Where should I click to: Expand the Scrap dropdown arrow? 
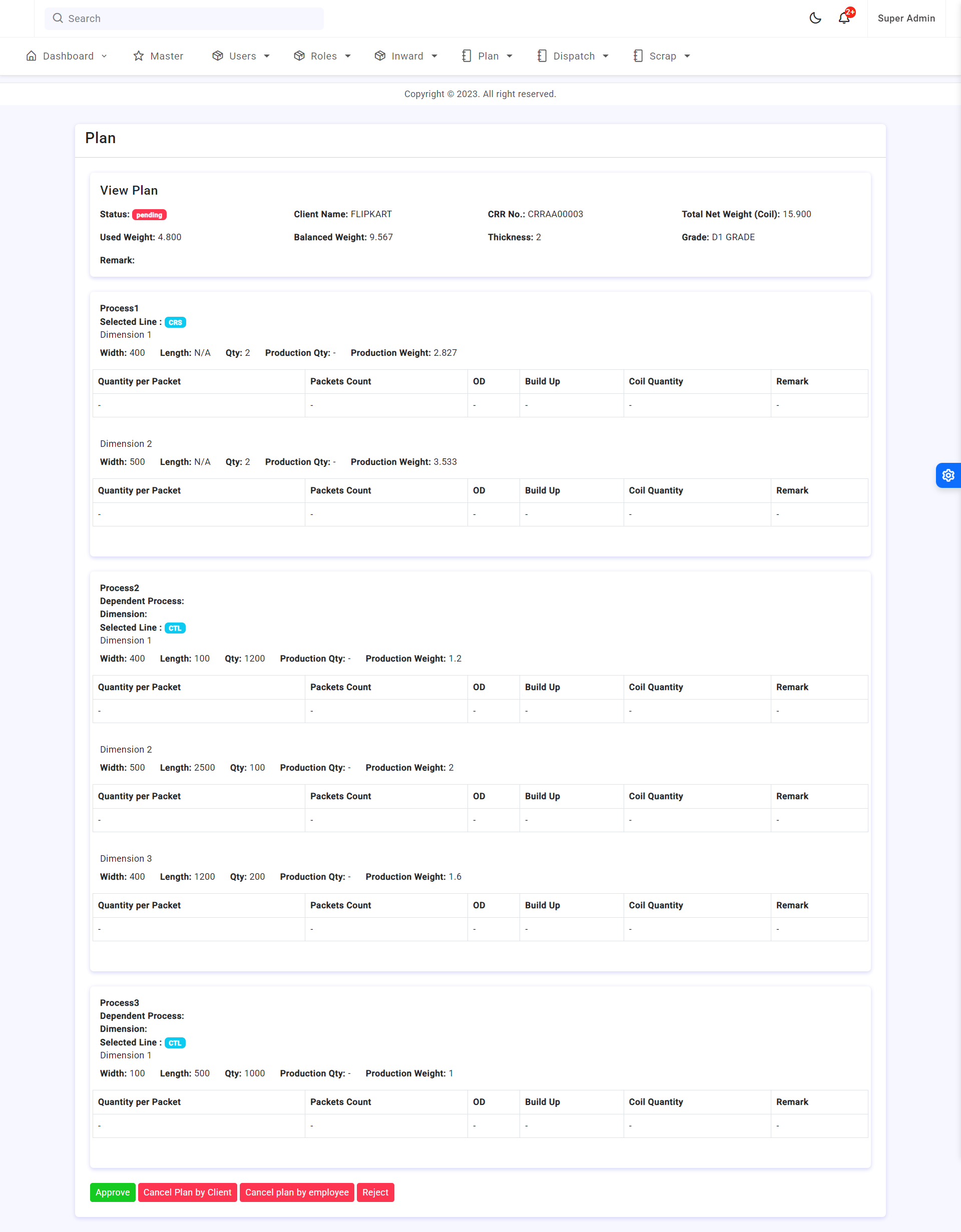click(x=687, y=57)
